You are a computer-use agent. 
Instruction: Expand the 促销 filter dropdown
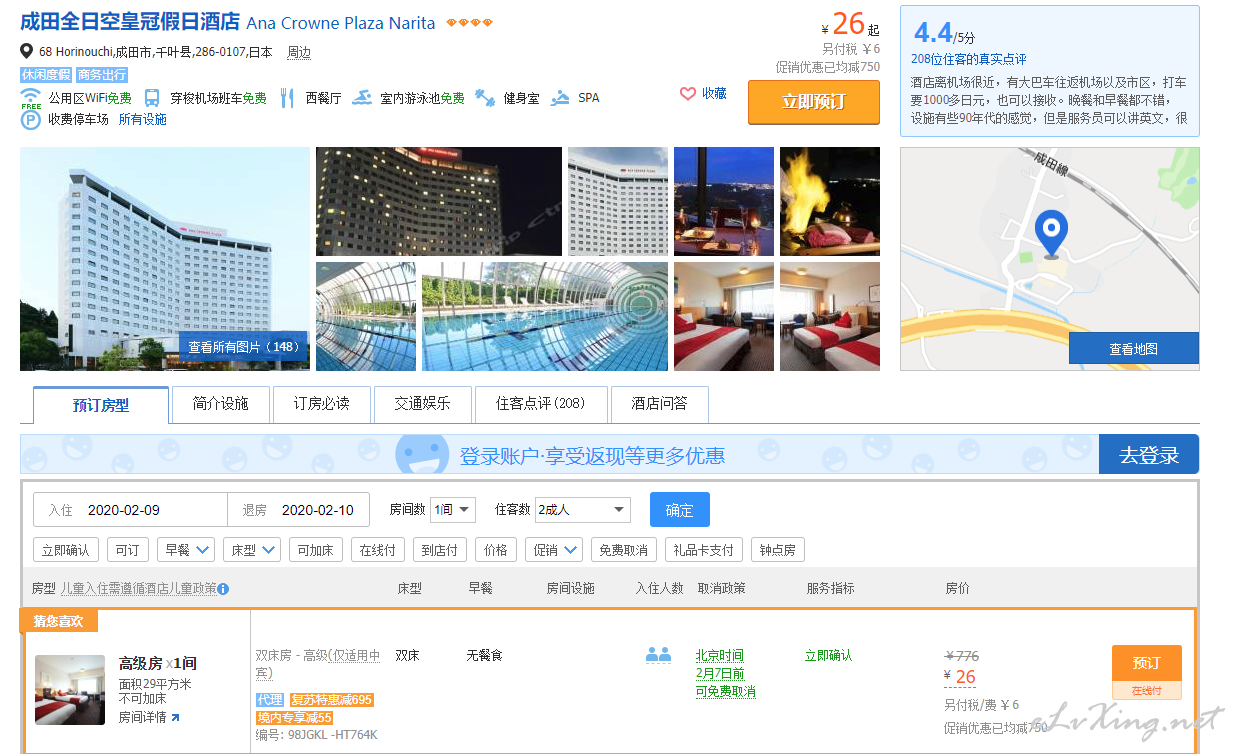coord(554,550)
